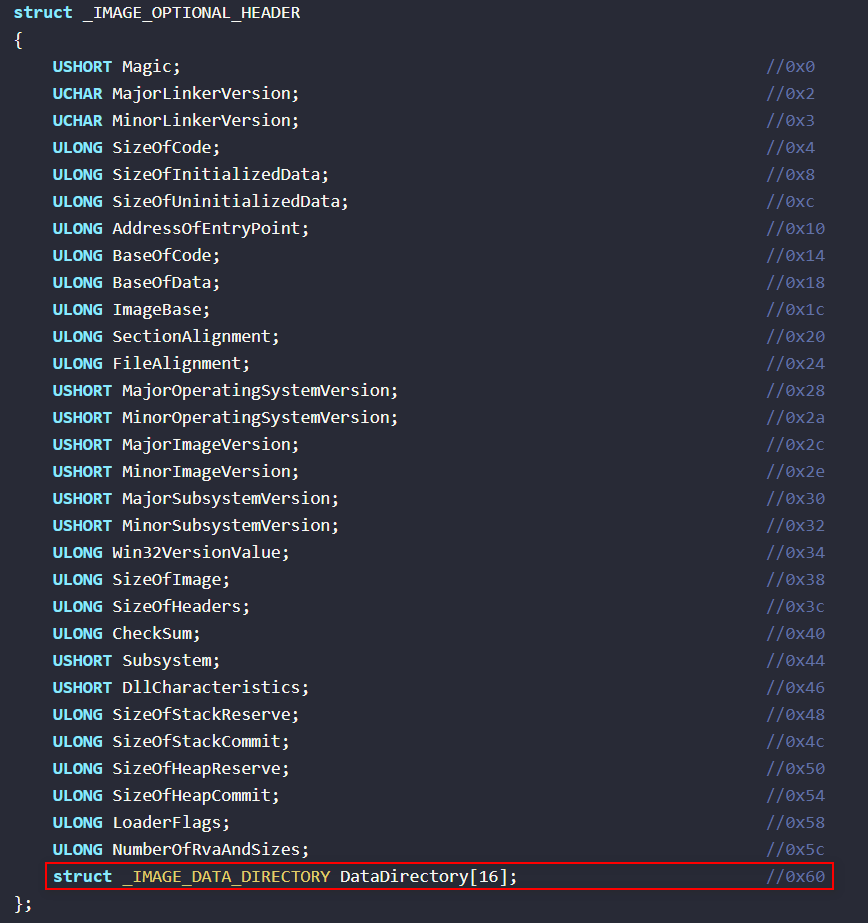The width and height of the screenshot is (868, 923).
Task: Click the //0x1c offset comment
Action: (x=796, y=310)
